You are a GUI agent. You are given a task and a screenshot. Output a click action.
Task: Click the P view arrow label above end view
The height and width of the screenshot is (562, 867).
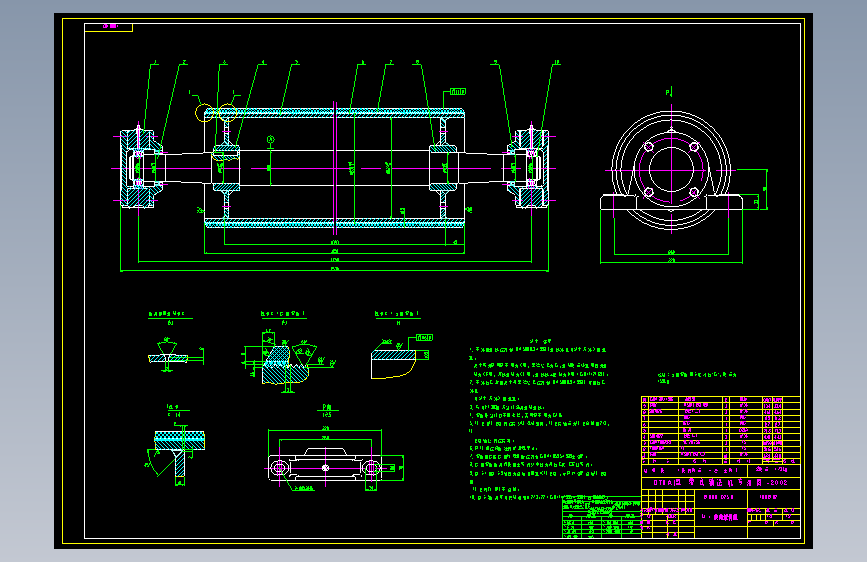[668, 92]
